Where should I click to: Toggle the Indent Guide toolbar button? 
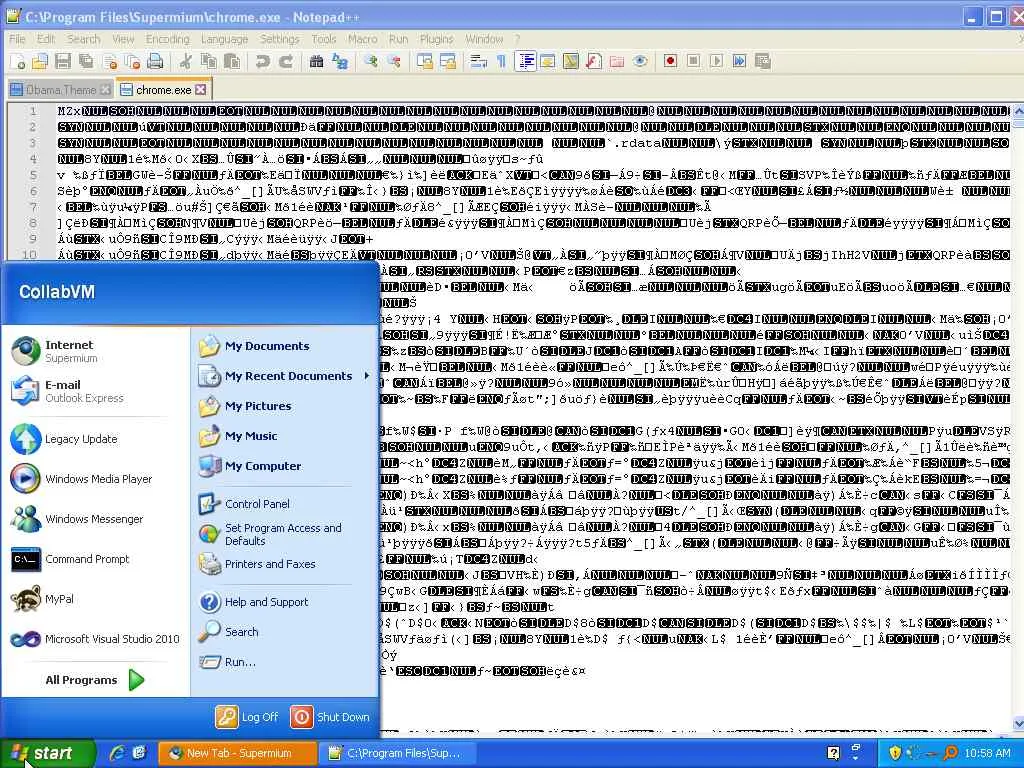click(525, 61)
